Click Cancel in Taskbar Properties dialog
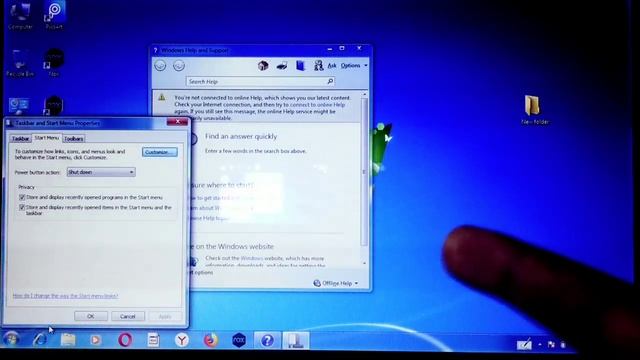Viewport: 640px width, 360px height. (x=128, y=316)
